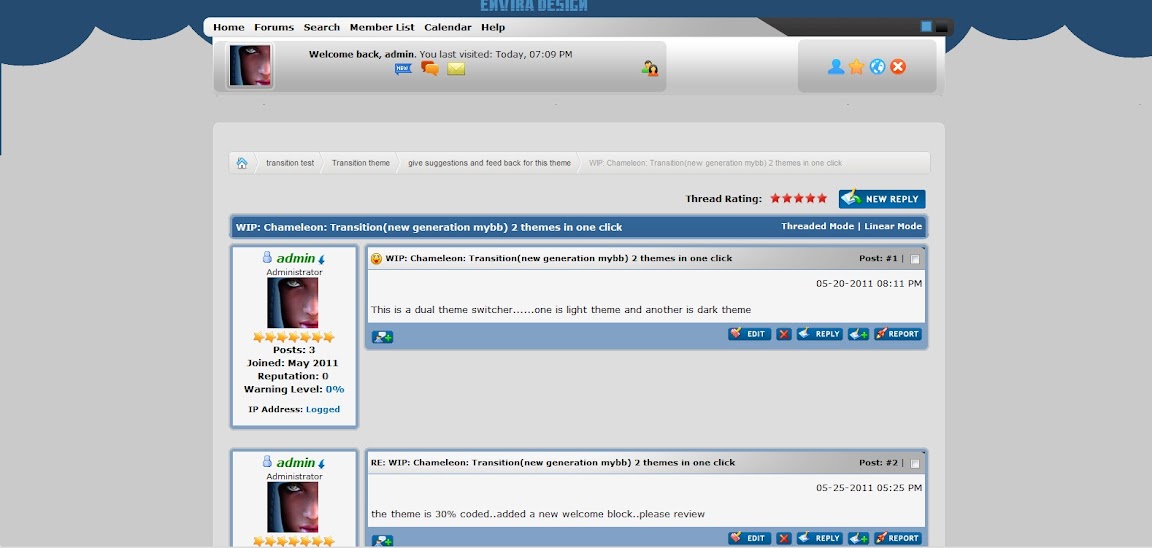Viewport: 1152px width, 548px height.
Task: Open the Calendar menu item
Action: 447,27
